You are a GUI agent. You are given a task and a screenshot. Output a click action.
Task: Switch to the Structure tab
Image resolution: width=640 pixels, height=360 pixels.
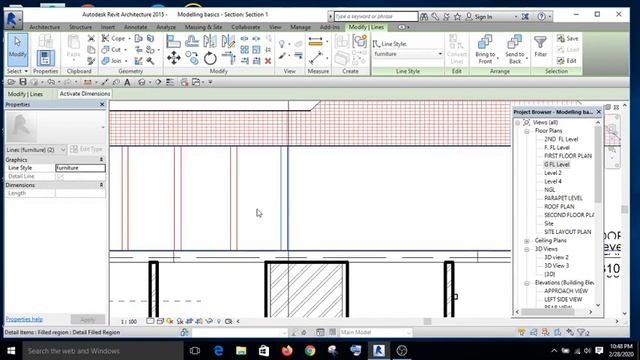(80, 27)
